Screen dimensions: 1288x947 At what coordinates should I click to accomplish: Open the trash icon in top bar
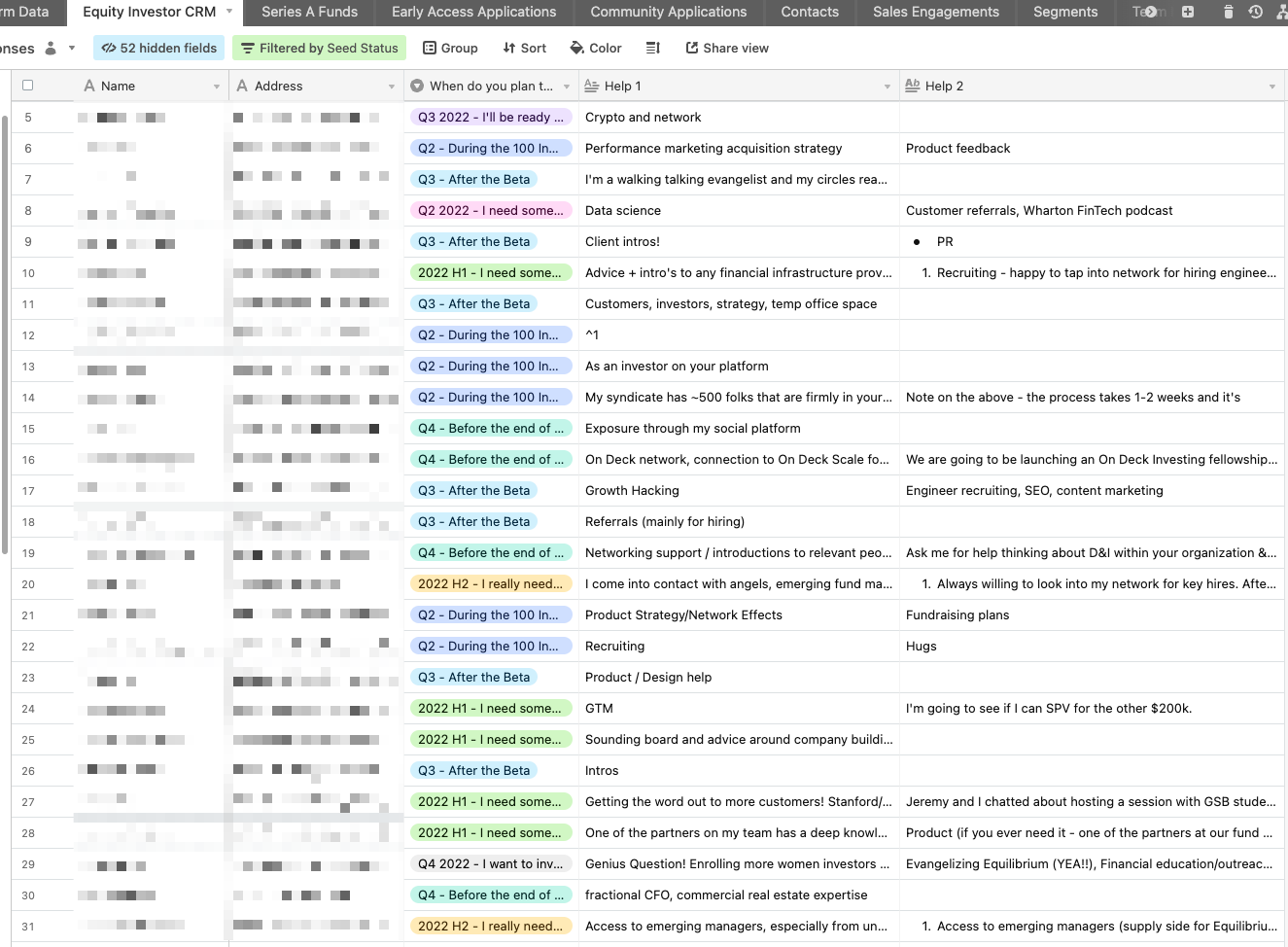tap(1228, 12)
